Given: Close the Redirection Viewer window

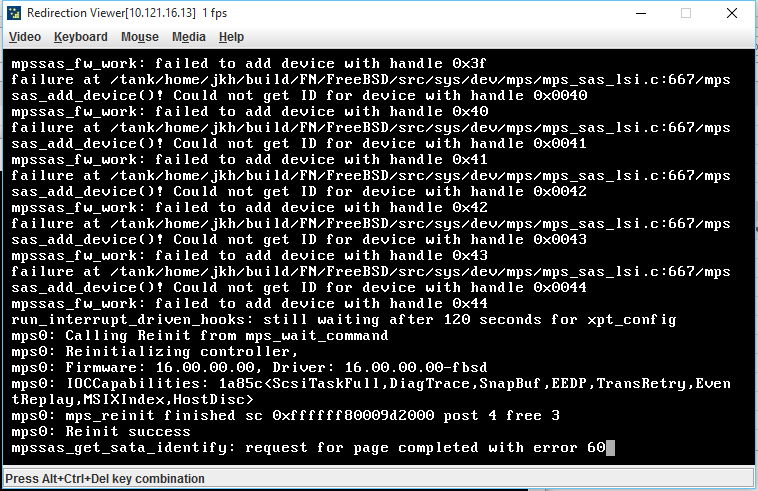Looking at the screenshot, I should [732, 13].
